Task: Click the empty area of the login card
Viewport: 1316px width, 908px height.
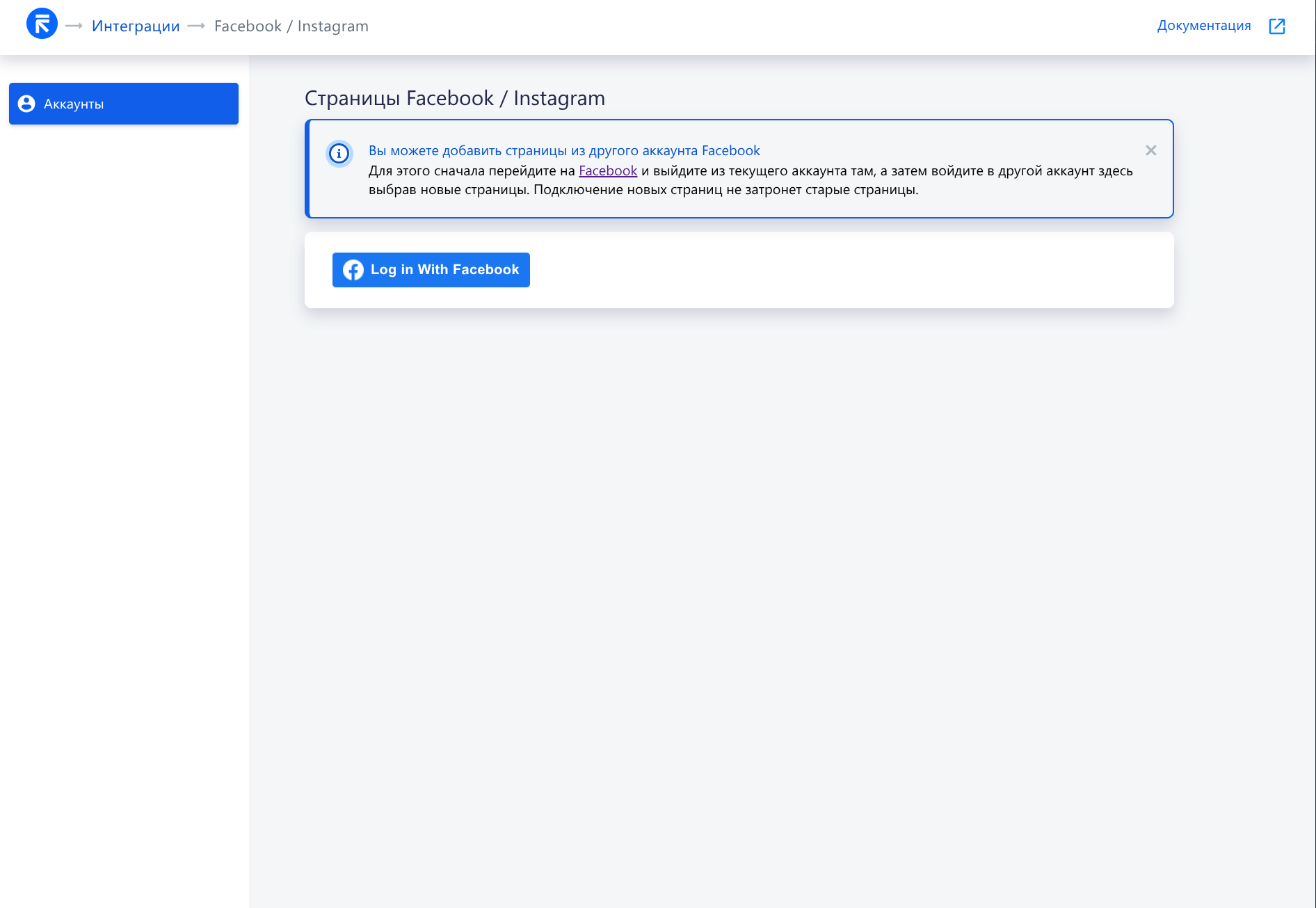Action: 835,270
